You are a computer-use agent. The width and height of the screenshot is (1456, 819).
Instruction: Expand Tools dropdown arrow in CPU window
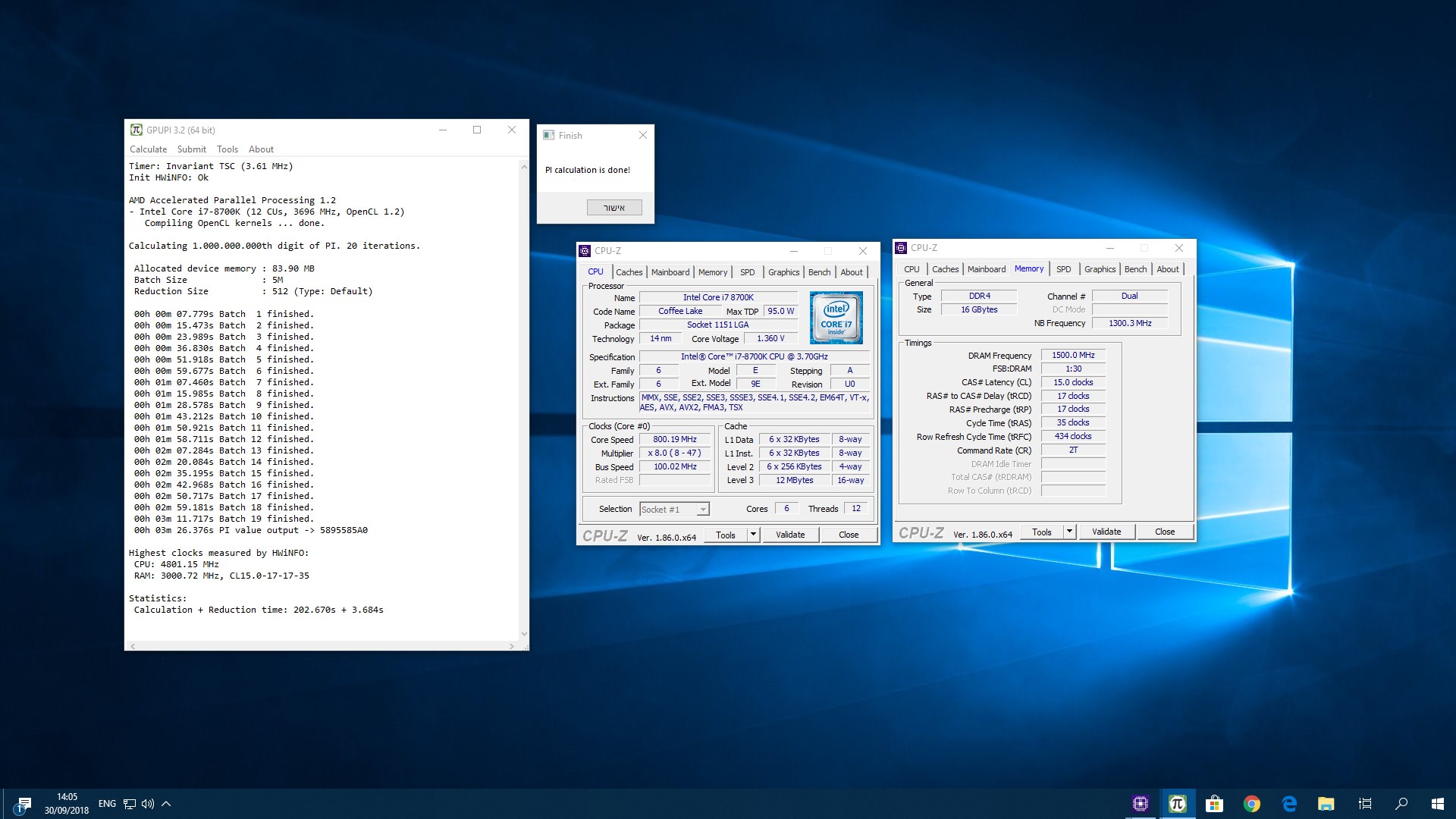click(x=753, y=535)
